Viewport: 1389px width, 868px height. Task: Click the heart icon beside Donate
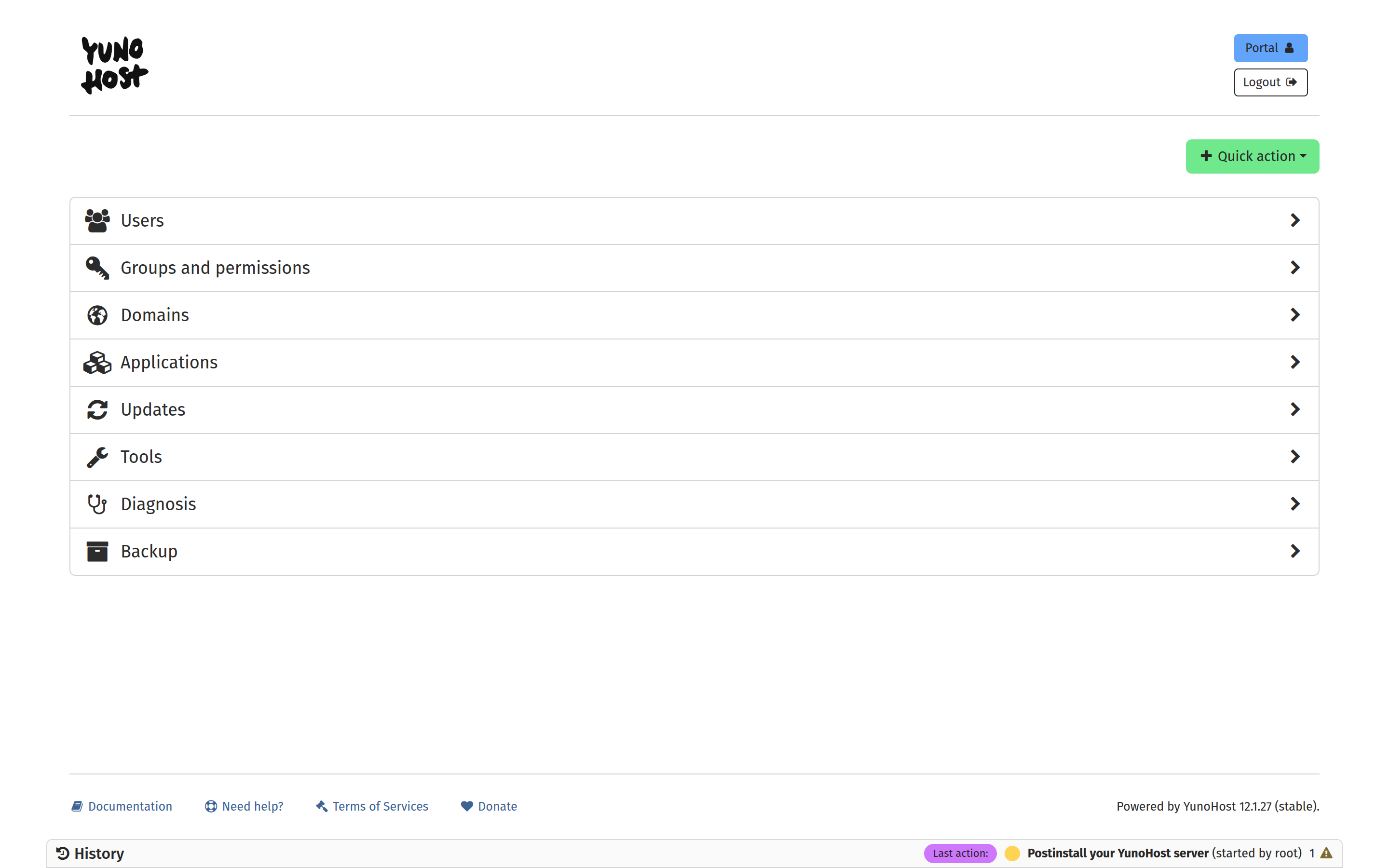[x=467, y=806]
